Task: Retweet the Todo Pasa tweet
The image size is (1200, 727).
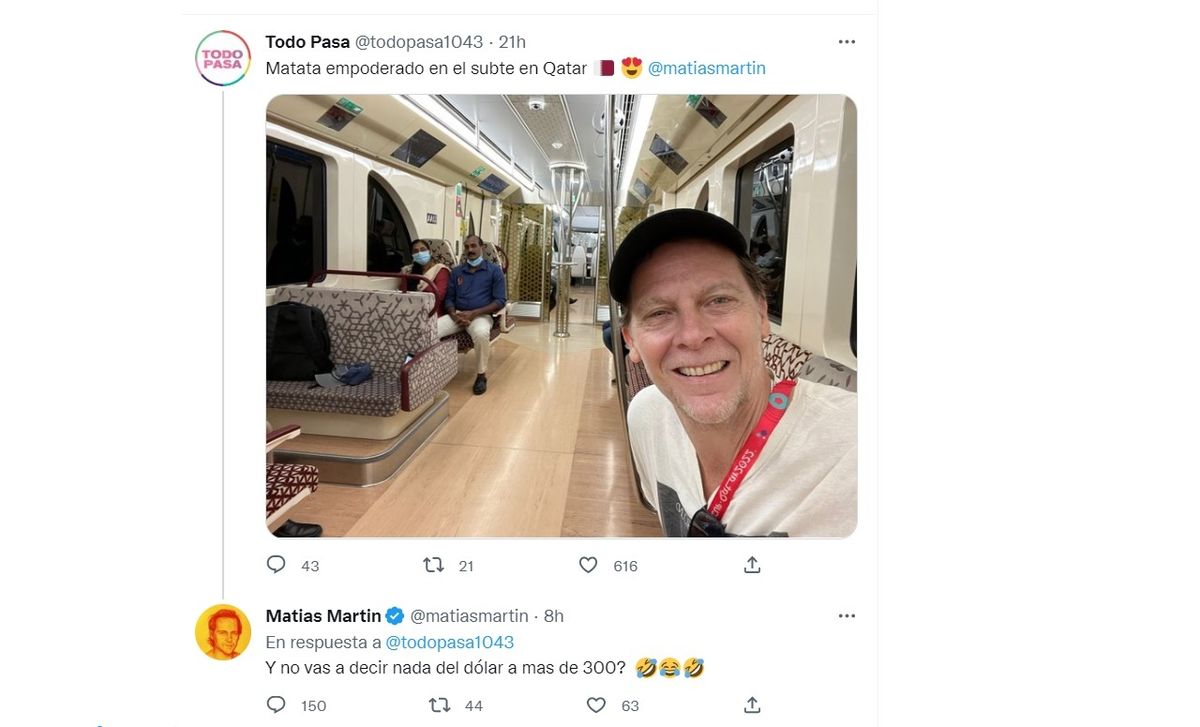Action: [434, 565]
